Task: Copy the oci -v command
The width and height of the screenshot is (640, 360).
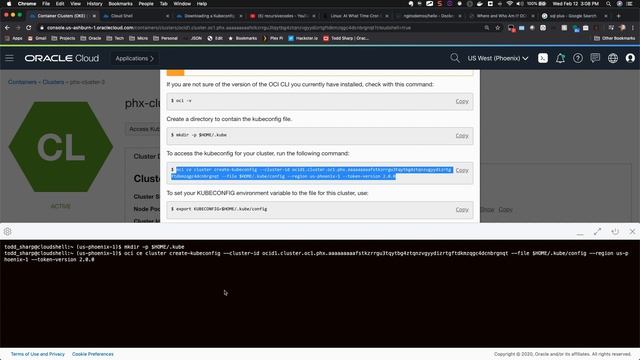Action: 462,101
